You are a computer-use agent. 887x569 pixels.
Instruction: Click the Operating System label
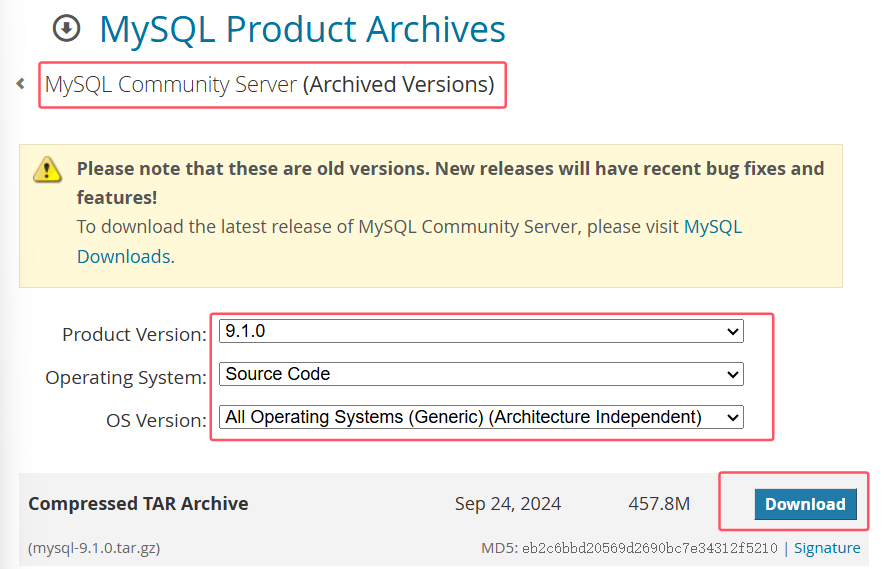[126, 377]
